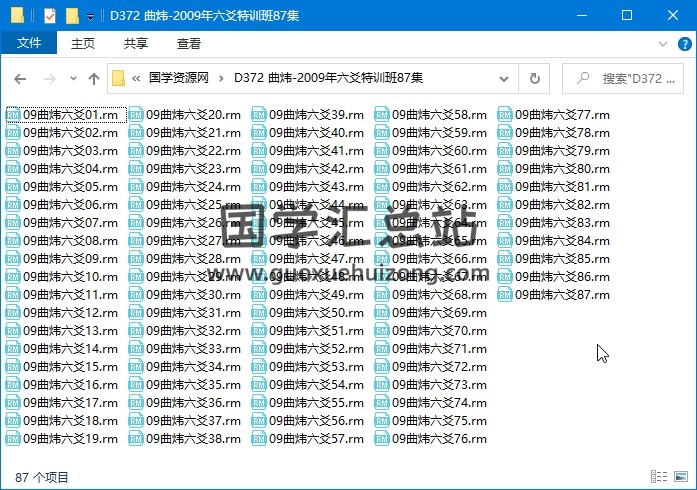This screenshot has height=490, width=697.
Task: Expand the recent locations dropdown arrow
Action: click(72, 78)
